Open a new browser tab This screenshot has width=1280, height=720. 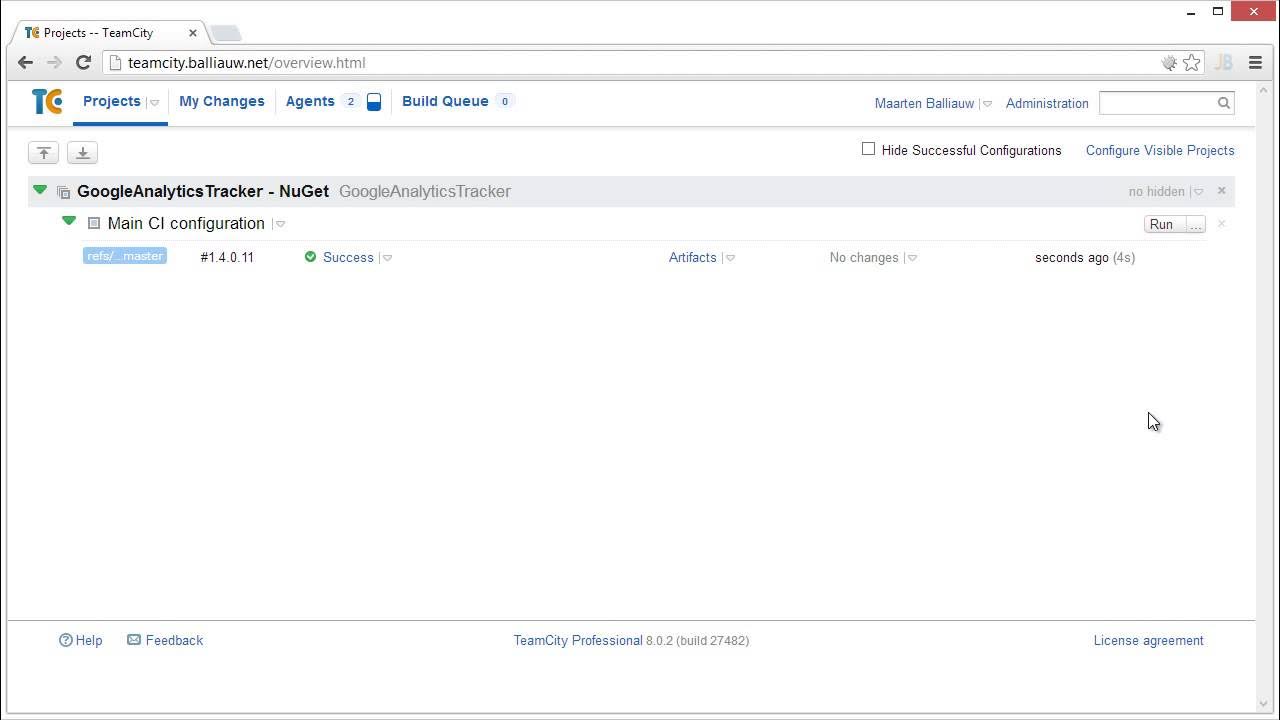(226, 33)
